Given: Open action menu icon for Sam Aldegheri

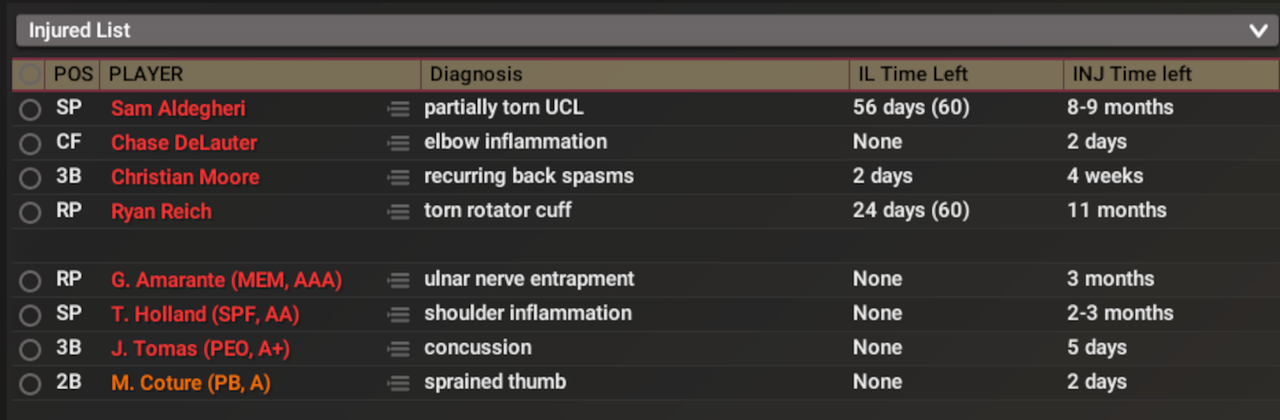Looking at the screenshot, I should tap(398, 109).
